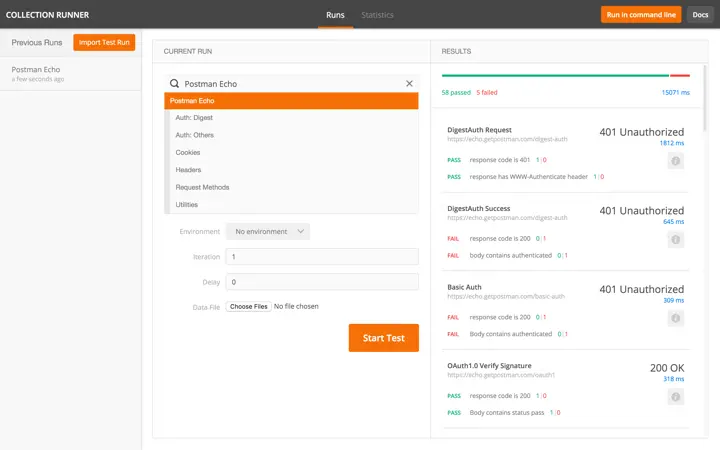
Task: Click Import Test Run button
Action: click(104, 42)
